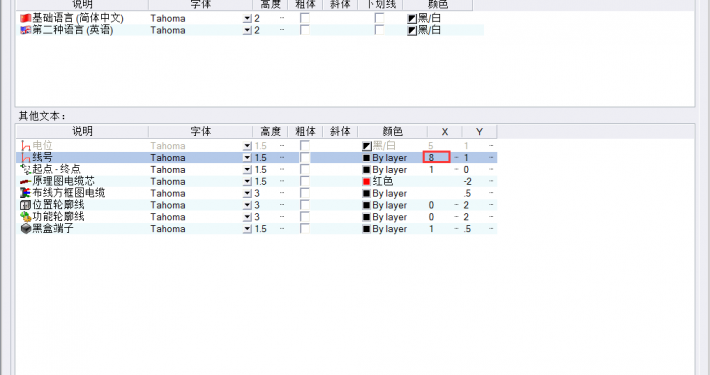This screenshot has width=710, height=375.
Task: Enable bold for the 原理图电缆芯 row
Action: point(305,181)
